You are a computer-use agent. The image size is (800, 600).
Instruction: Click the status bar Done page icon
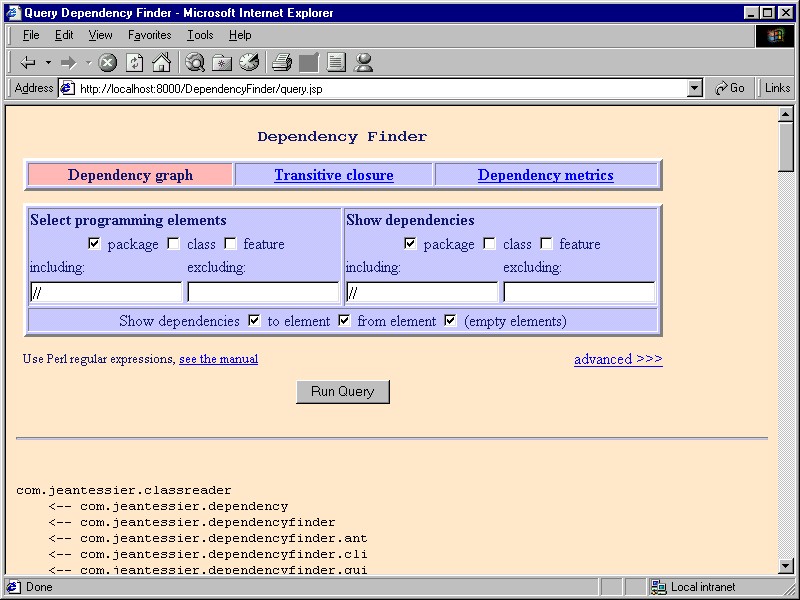13,587
